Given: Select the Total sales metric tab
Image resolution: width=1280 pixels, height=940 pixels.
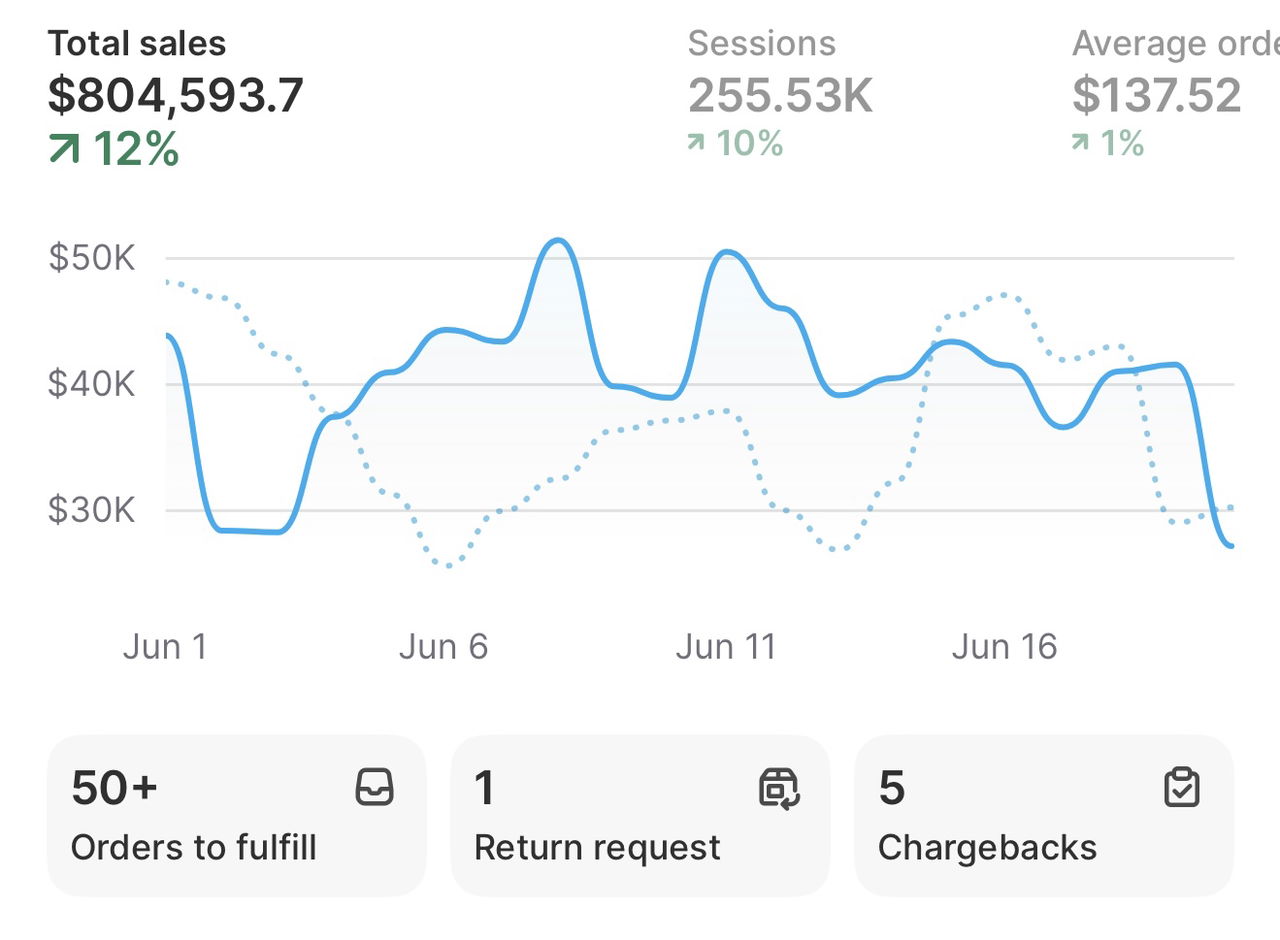Looking at the screenshot, I should pos(137,44).
